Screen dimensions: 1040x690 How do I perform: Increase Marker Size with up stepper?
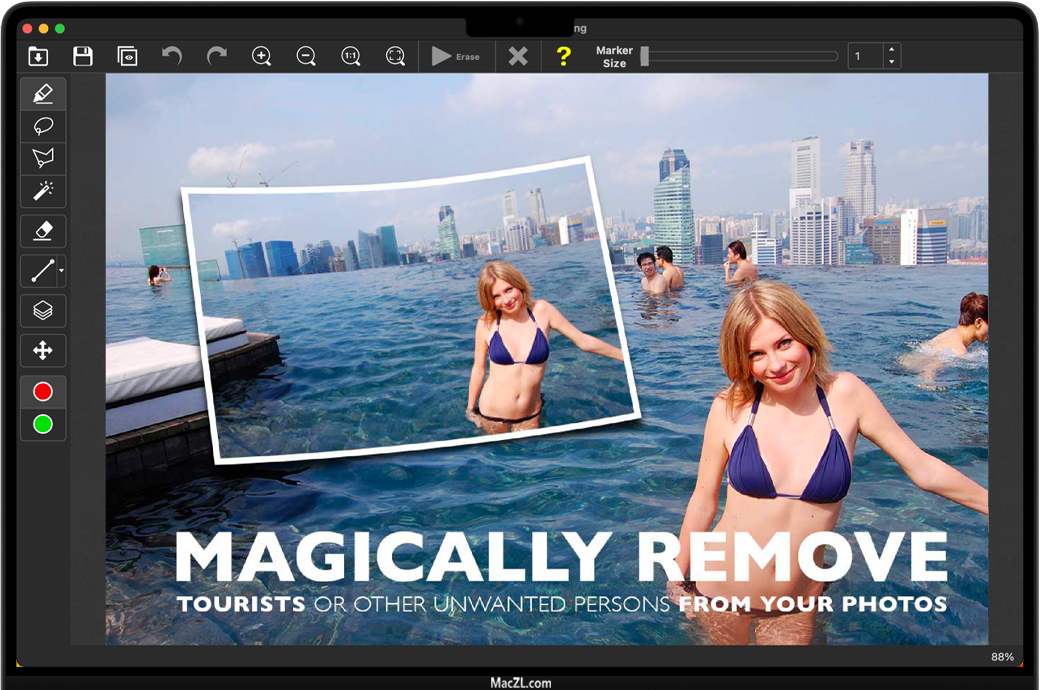point(891,50)
